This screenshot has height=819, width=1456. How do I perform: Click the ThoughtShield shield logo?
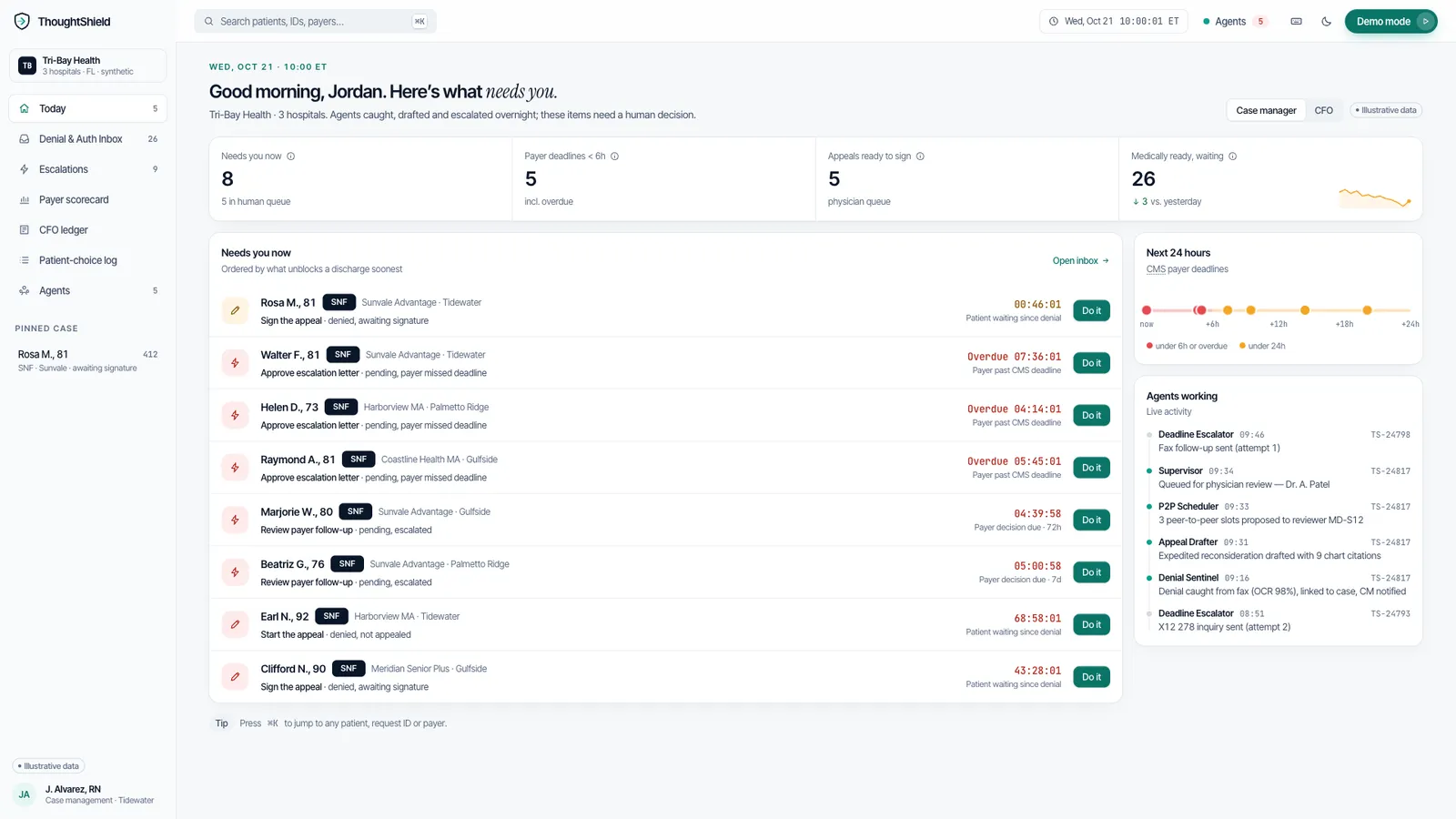pyautogui.click(x=22, y=21)
